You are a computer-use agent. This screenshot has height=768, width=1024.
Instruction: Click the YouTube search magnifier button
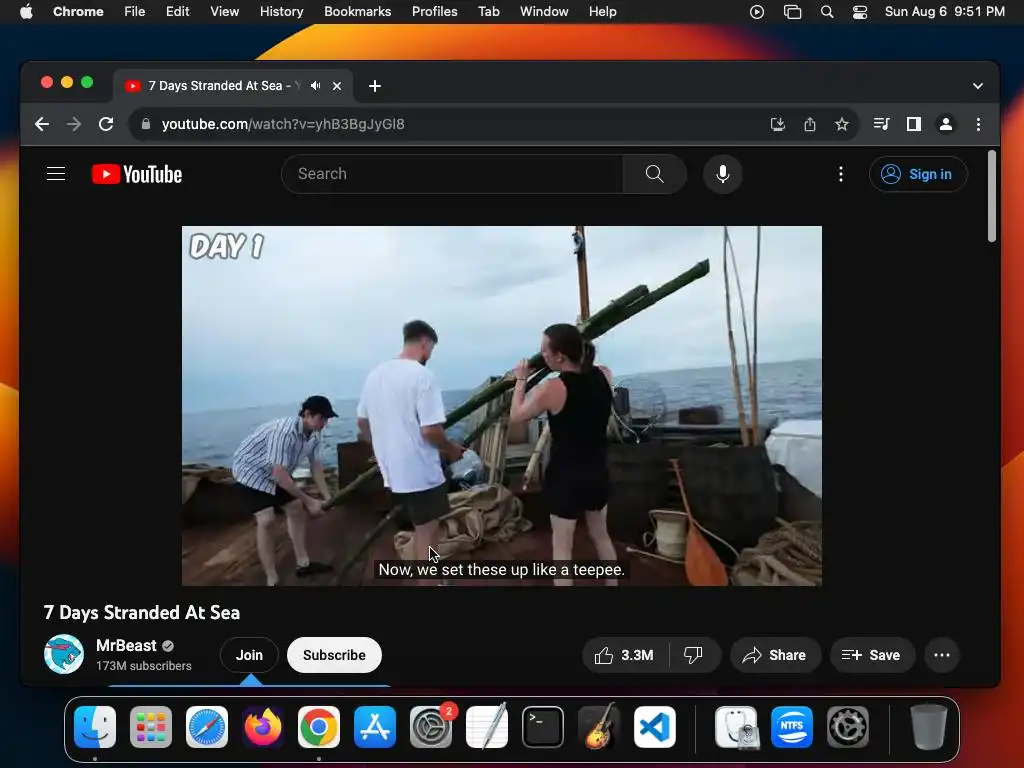click(654, 174)
